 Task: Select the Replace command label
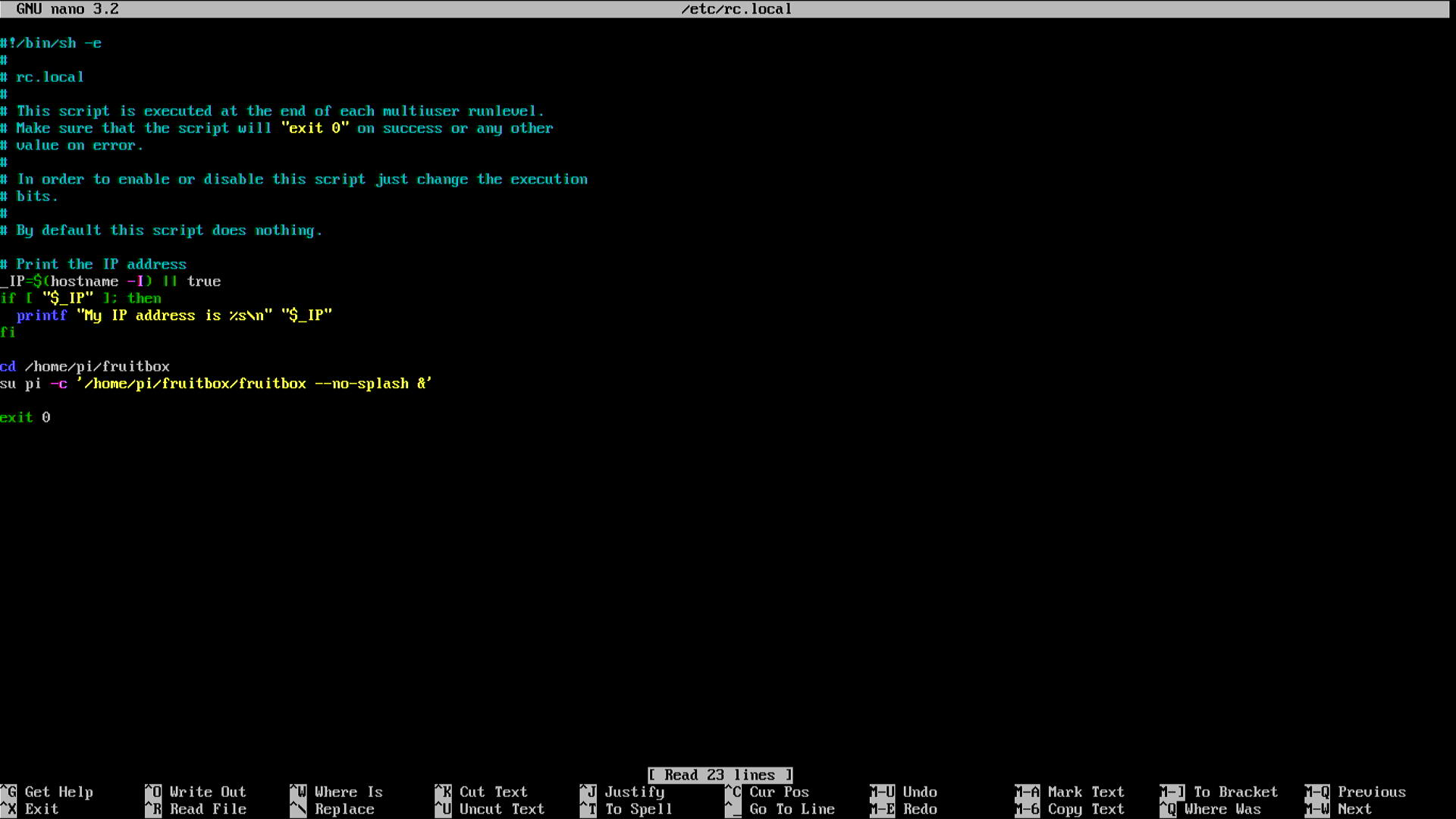click(x=344, y=809)
